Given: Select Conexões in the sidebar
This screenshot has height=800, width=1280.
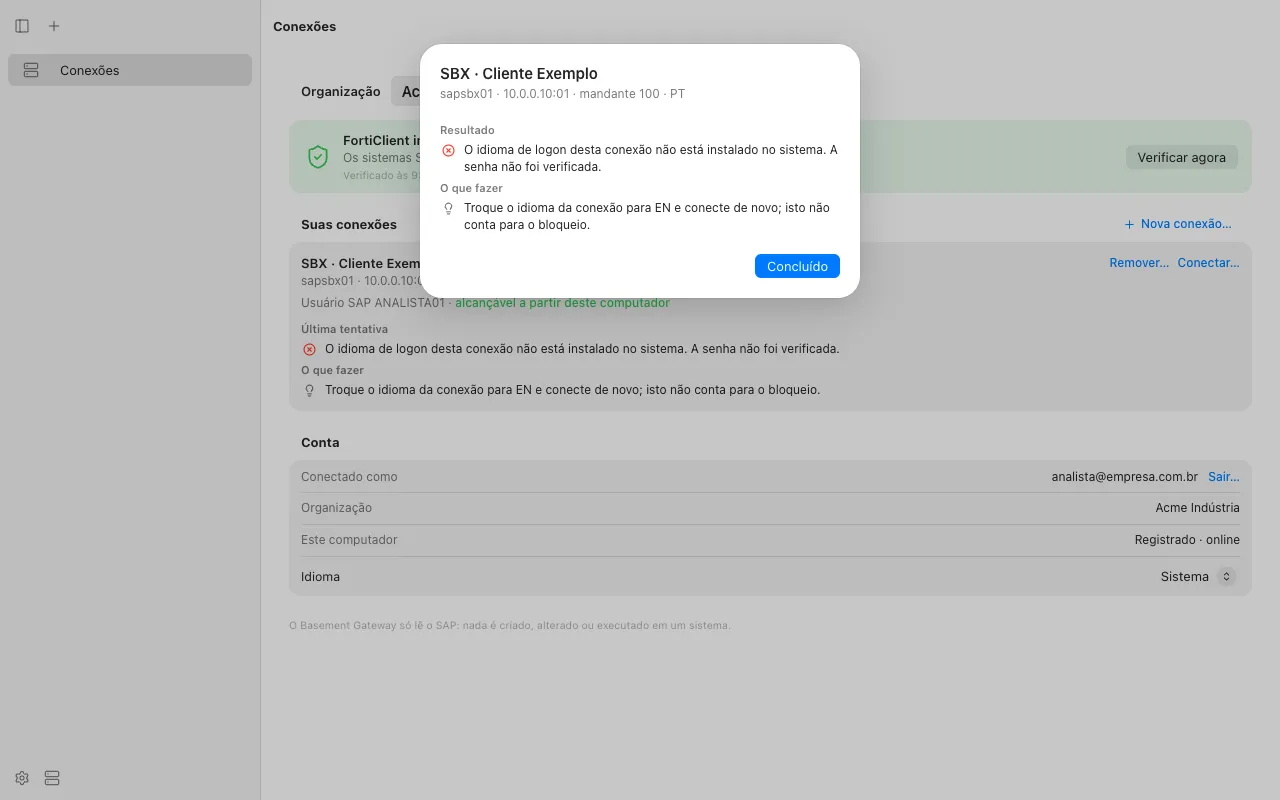Looking at the screenshot, I should [130, 70].
